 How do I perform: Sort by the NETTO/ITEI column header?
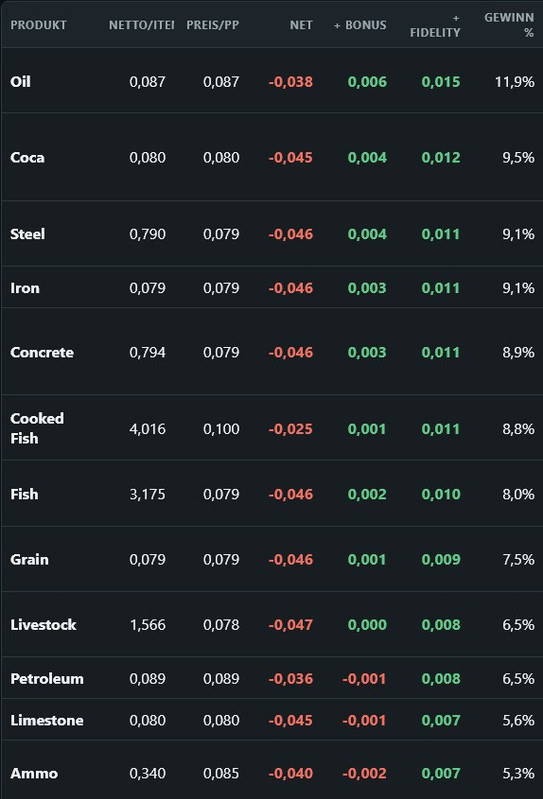click(141, 25)
